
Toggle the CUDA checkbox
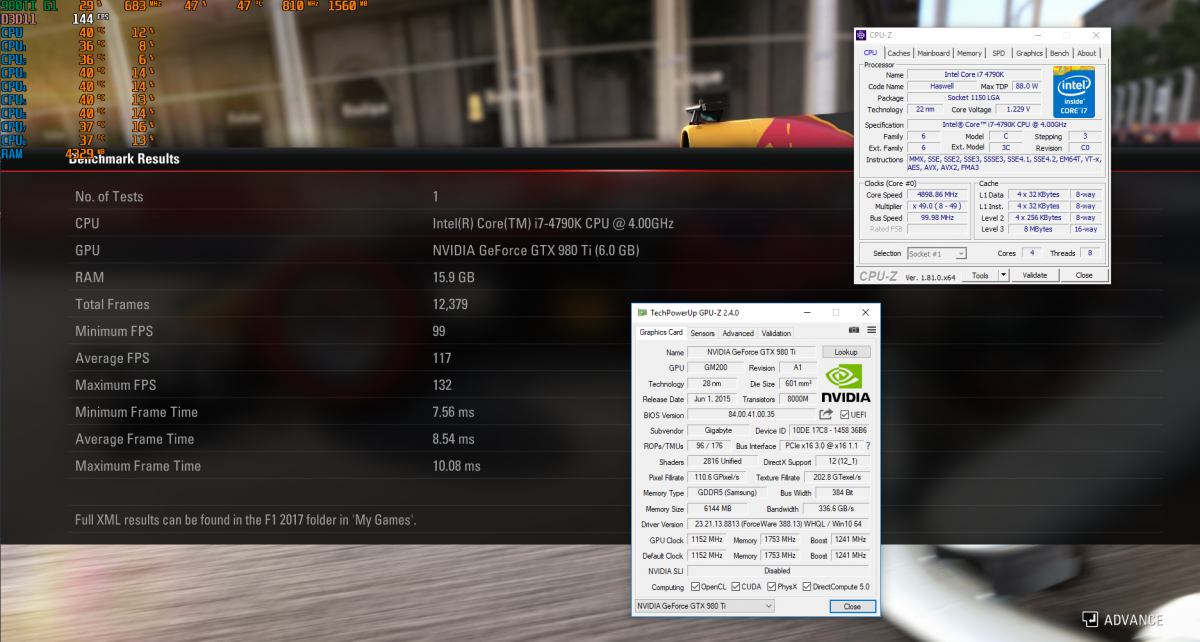(735, 587)
